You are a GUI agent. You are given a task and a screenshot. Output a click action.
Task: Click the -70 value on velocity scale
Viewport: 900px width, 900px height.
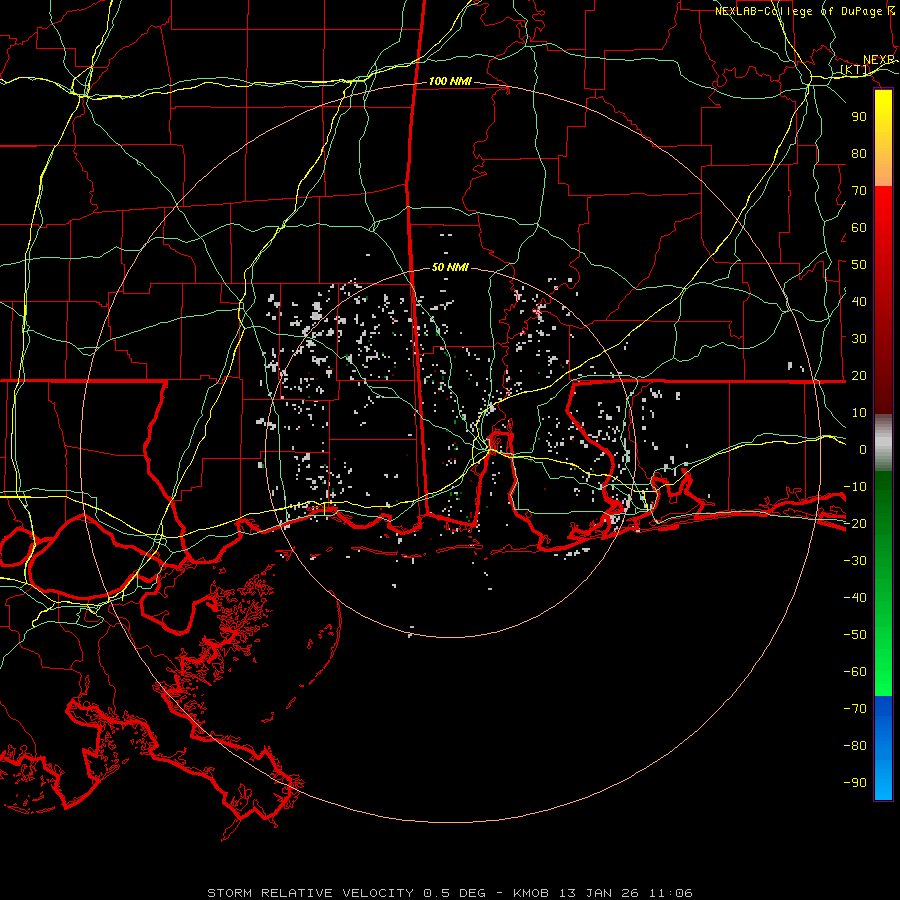855,709
